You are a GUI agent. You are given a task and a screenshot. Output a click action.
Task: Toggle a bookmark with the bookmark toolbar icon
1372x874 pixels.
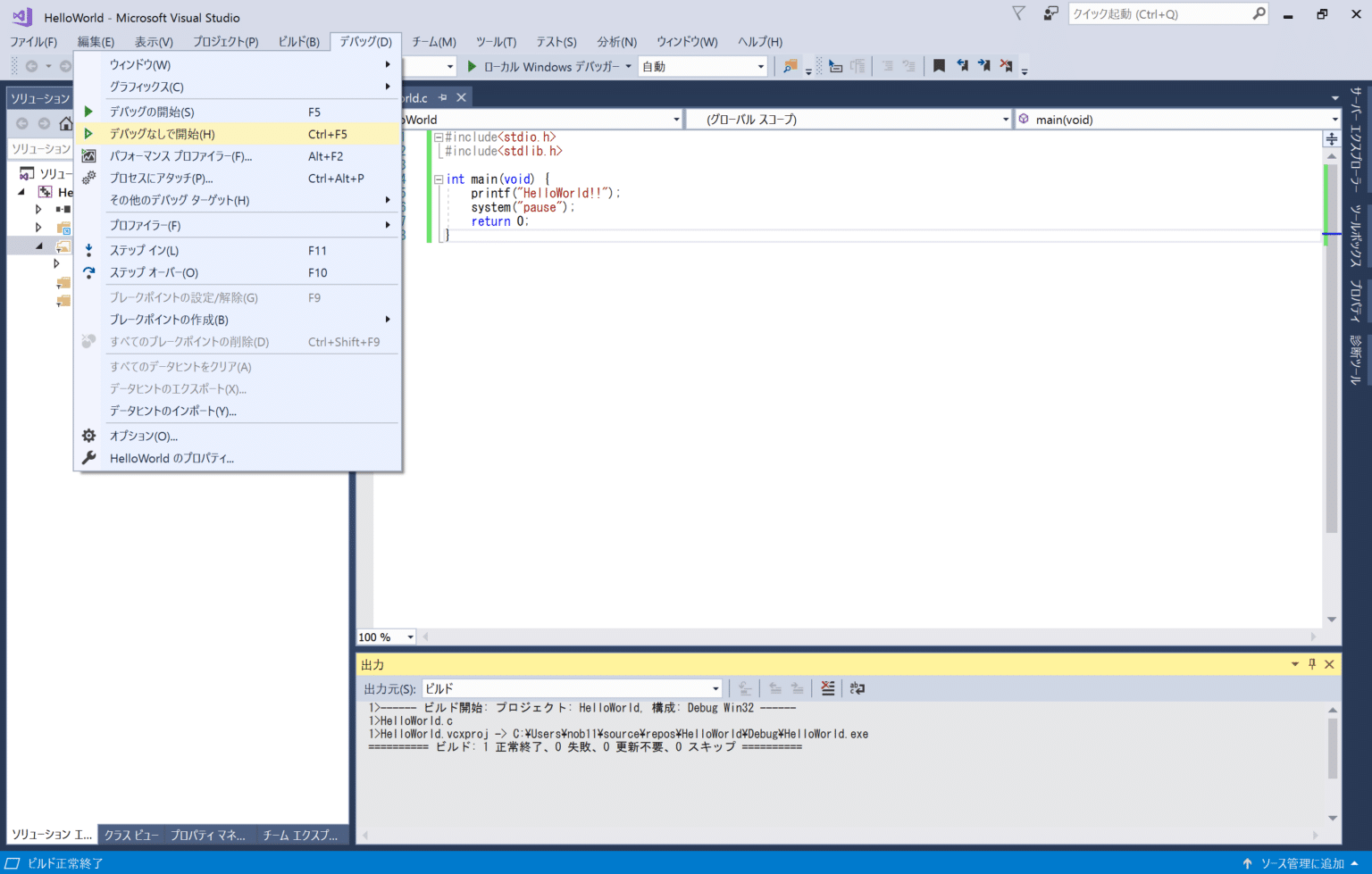pyautogui.click(x=939, y=65)
